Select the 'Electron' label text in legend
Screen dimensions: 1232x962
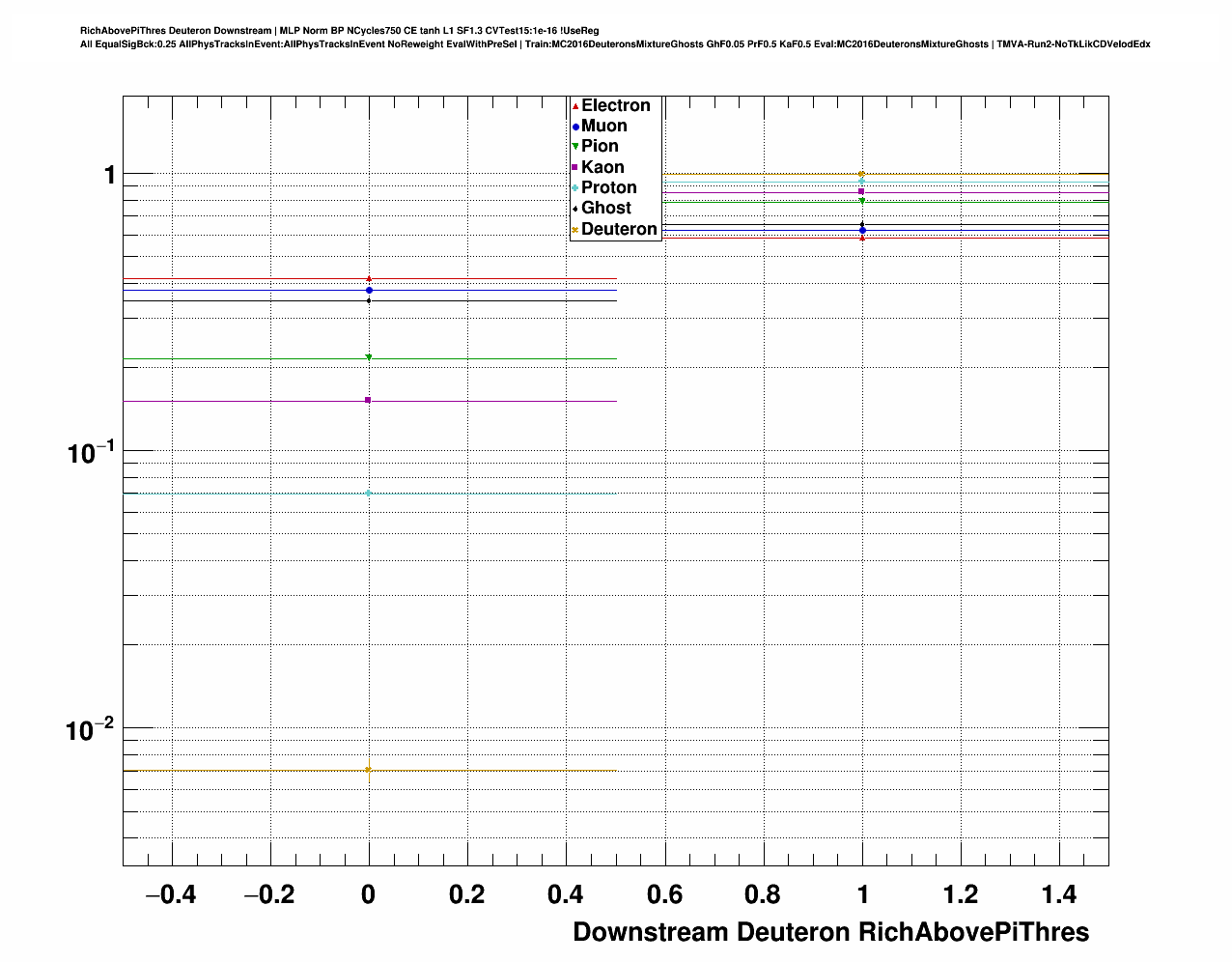click(x=616, y=105)
